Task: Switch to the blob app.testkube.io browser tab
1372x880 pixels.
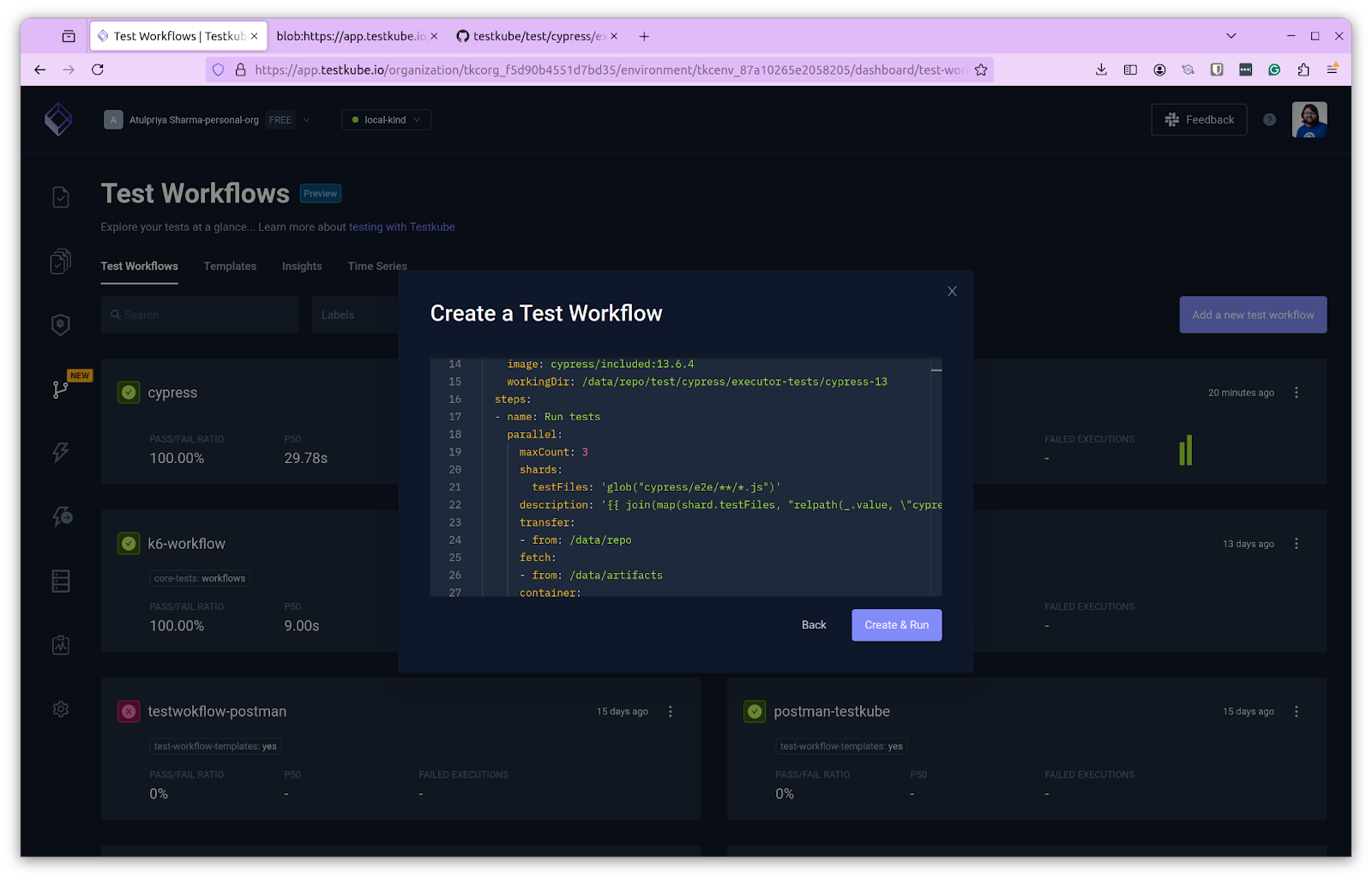Action: tap(351, 36)
